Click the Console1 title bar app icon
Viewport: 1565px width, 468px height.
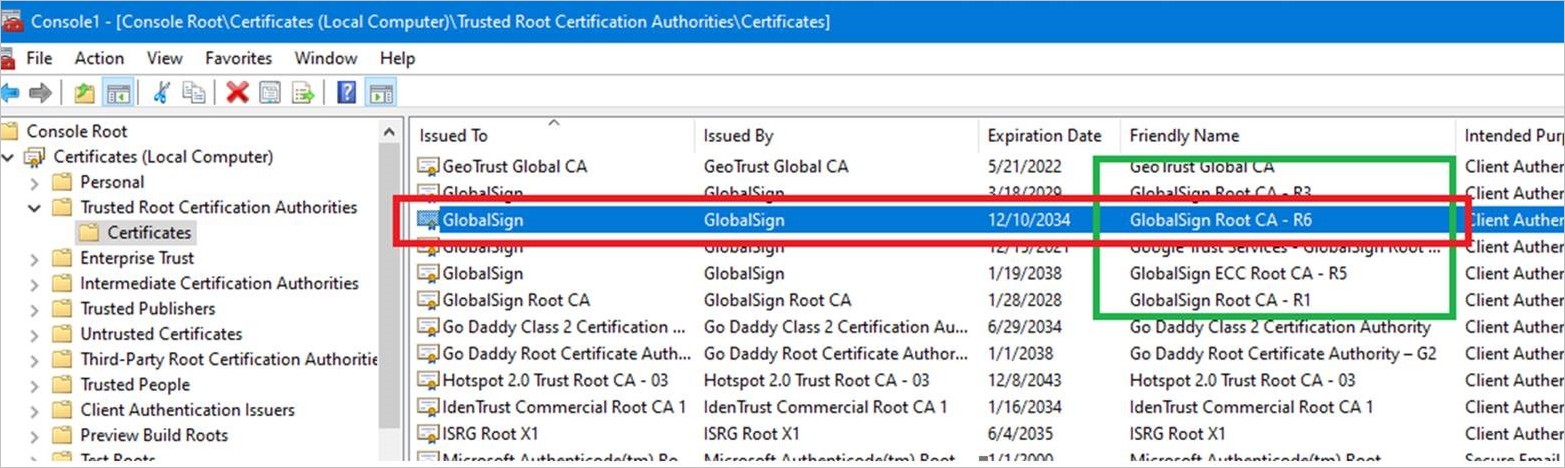tap(12, 20)
